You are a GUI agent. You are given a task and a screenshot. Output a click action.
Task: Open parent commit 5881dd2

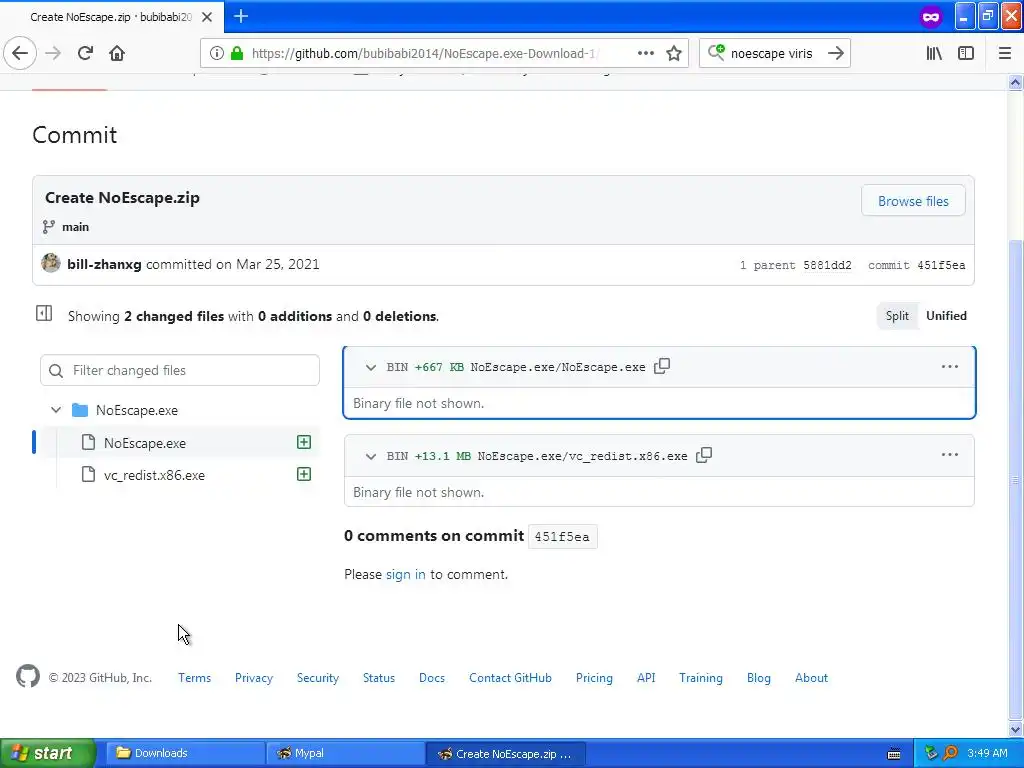coord(827,265)
